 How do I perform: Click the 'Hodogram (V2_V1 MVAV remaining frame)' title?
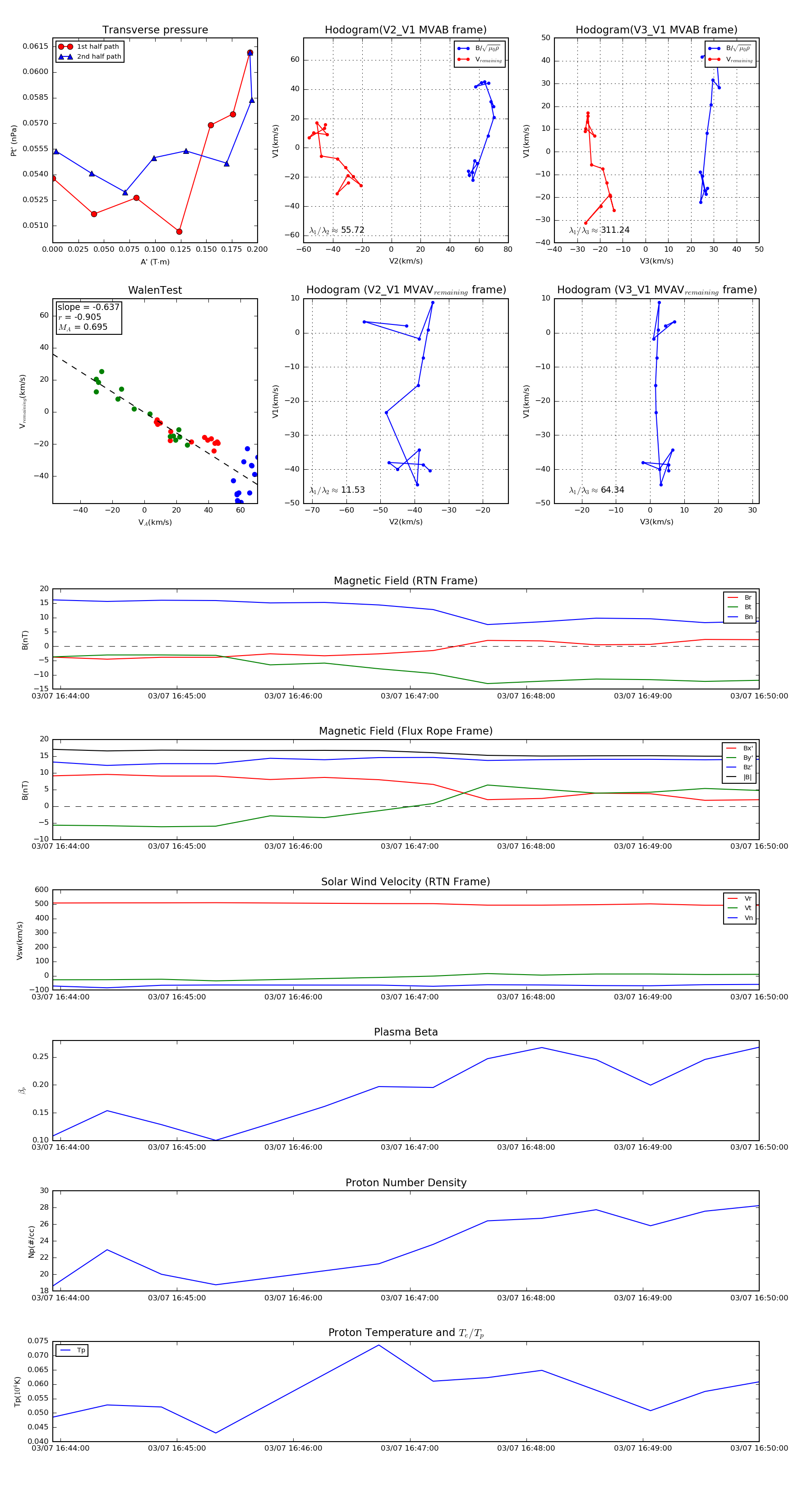click(406, 290)
